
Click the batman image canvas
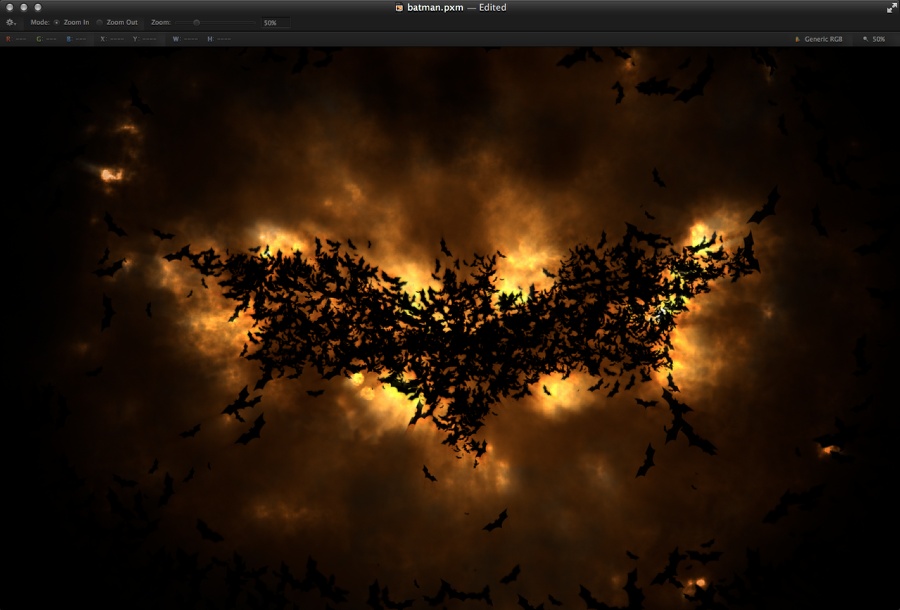click(450, 328)
